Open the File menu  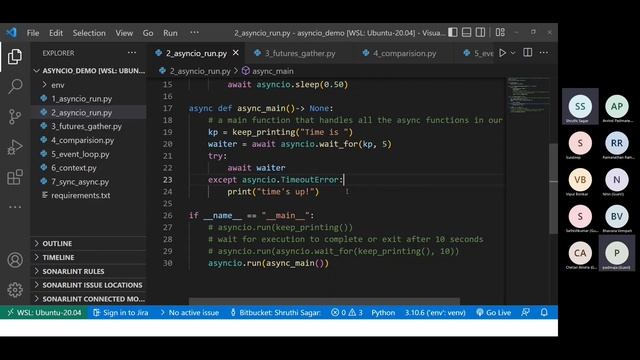[33, 33]
